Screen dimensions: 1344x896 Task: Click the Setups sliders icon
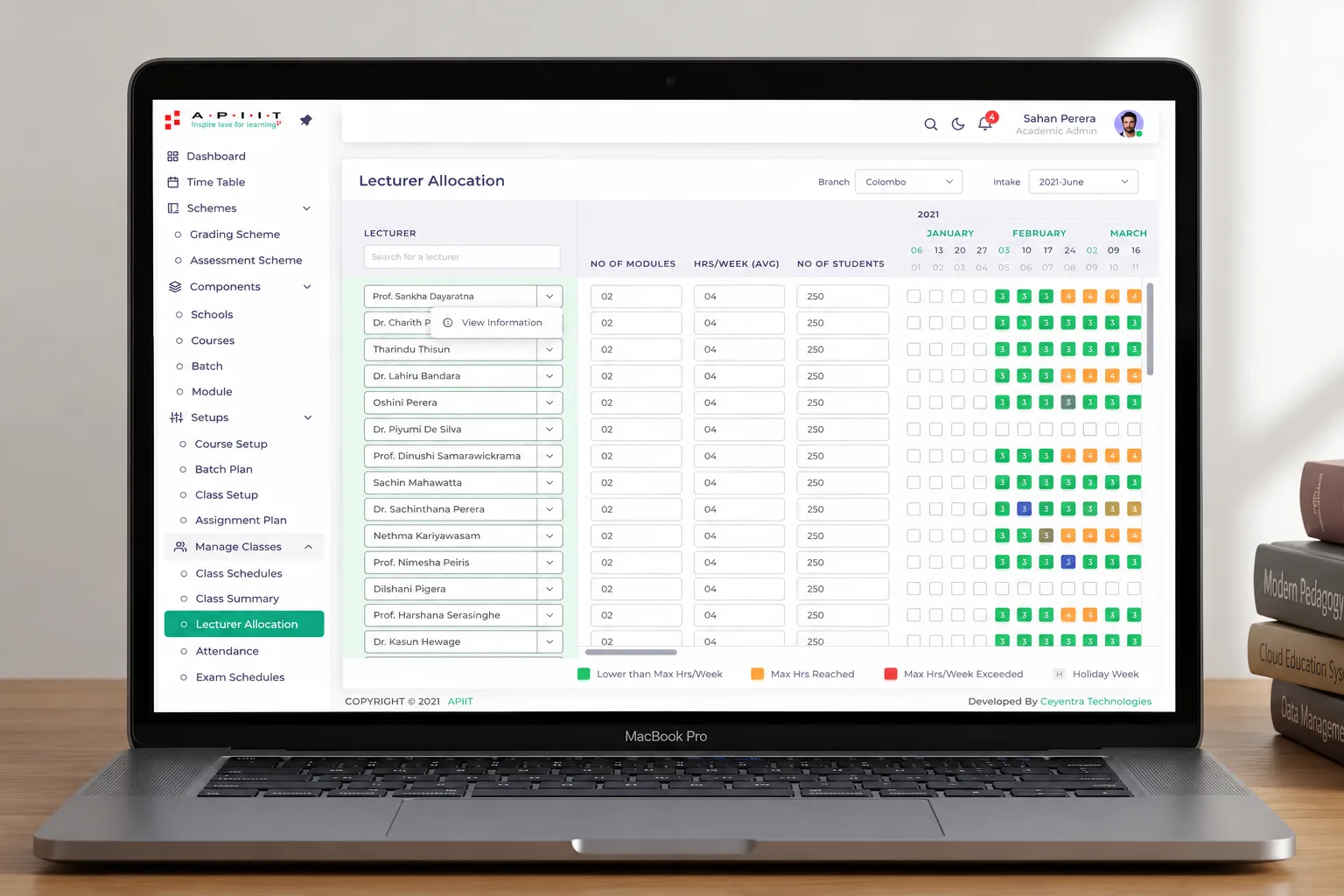coord(176,417)
